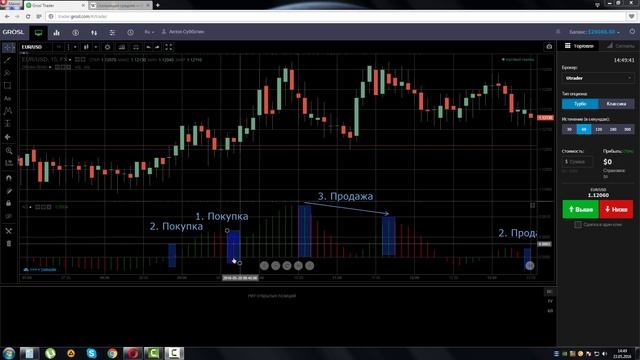Select the Классика option type

[x=616, y=104]
